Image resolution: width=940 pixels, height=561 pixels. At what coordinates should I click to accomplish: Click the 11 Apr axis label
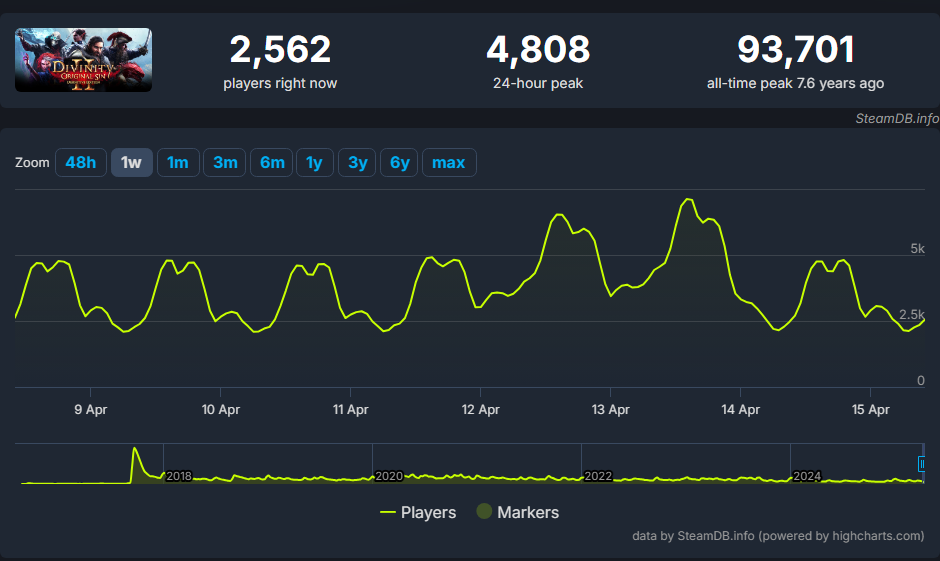click(x=351, y=409)
